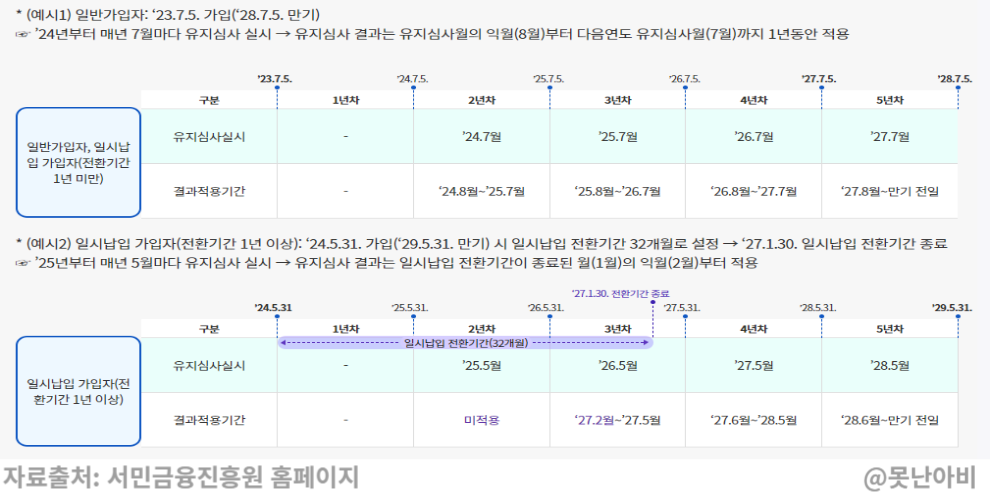Image resolution: width=990 pixels, height=500 pixels.
Task: Click the '23.7.5. timeline date marker
Action: pos(275,80)
